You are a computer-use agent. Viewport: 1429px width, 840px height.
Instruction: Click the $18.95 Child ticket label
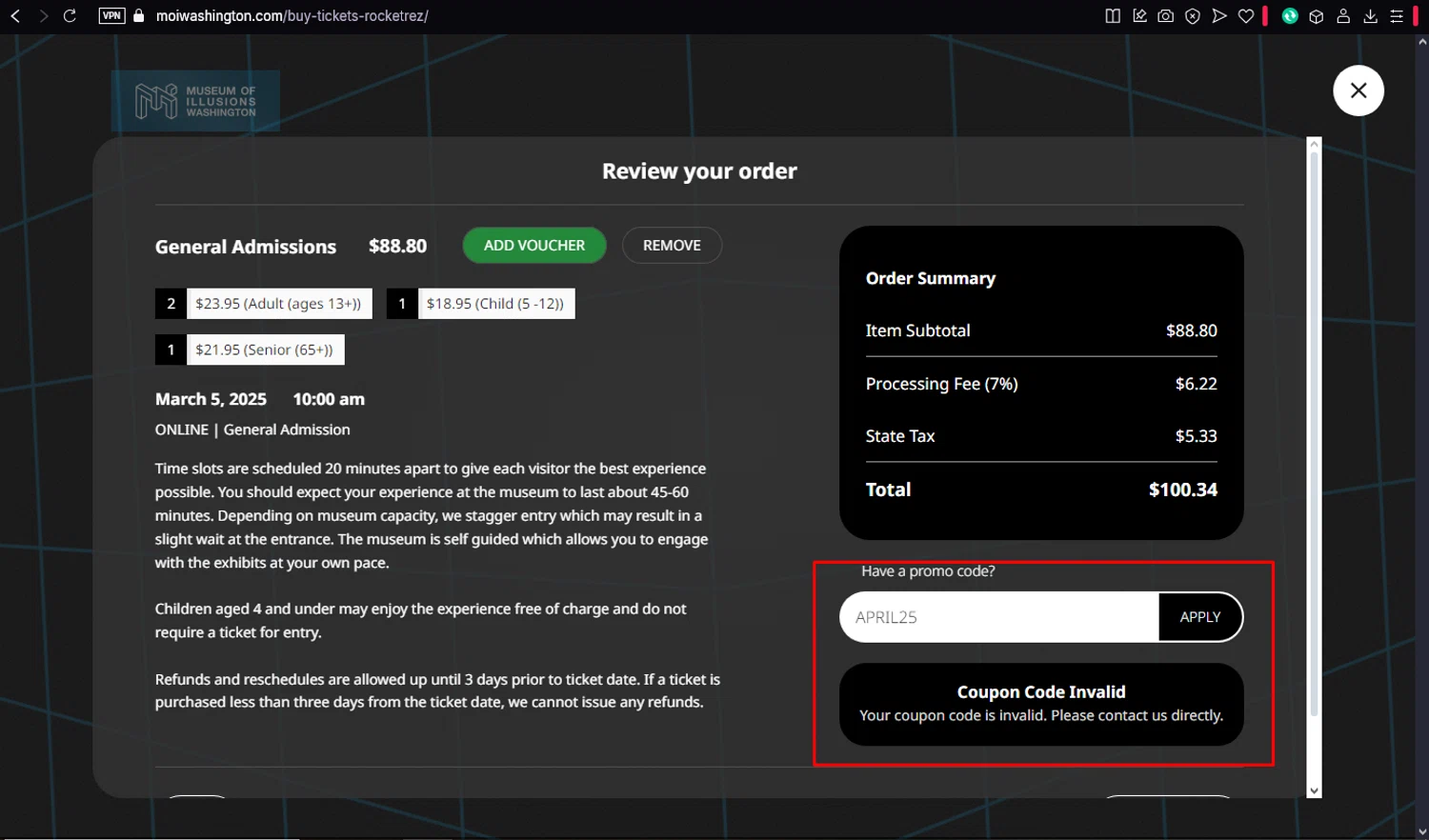(495, 304)
